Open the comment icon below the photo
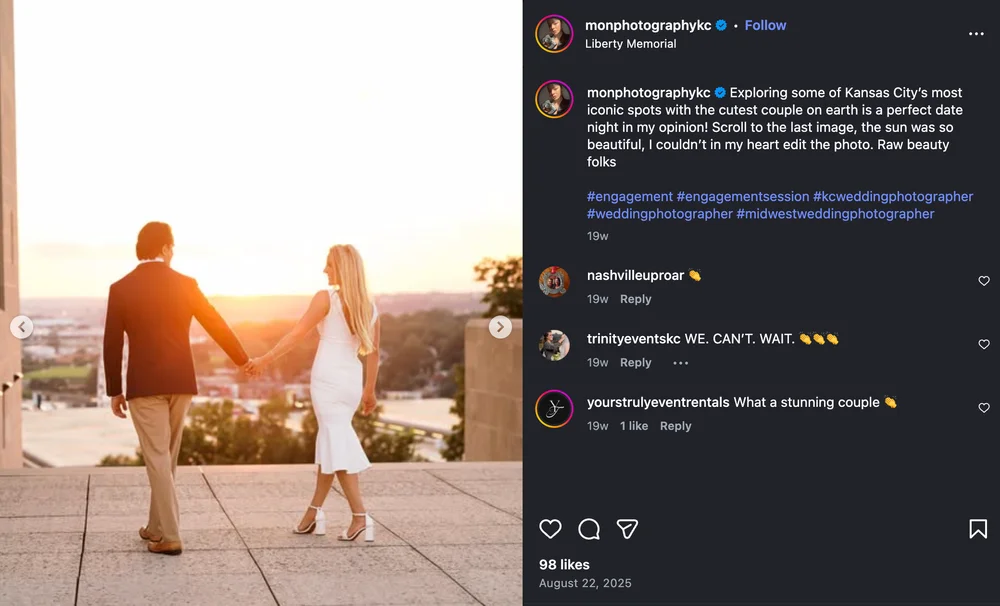Image resolution: width=1000 pixels, height=606 pixels. (x=588, y=529)
